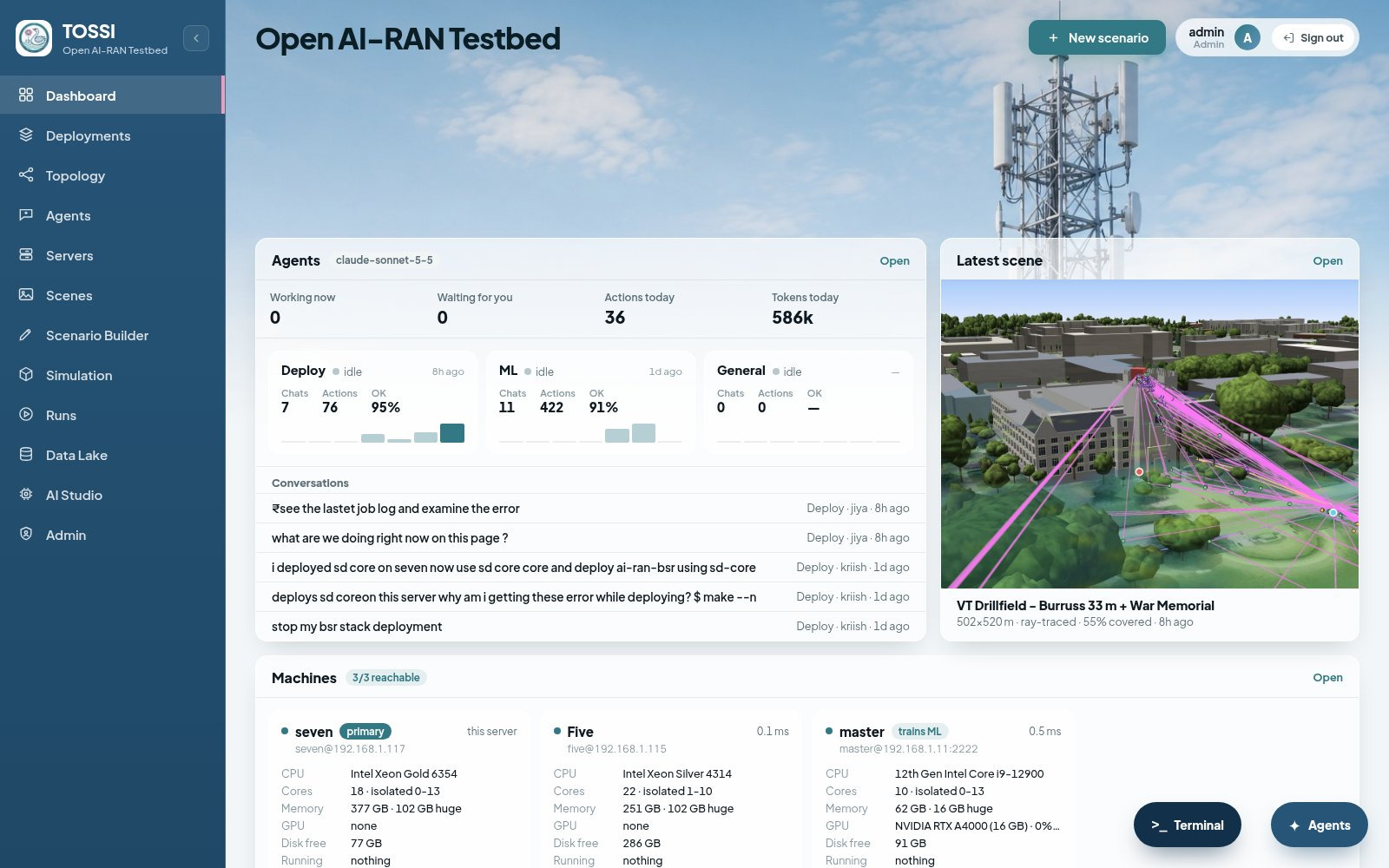The image size is (1389, 868).
Task: Open the Agents floating button
Action: tap(1319, 825)
